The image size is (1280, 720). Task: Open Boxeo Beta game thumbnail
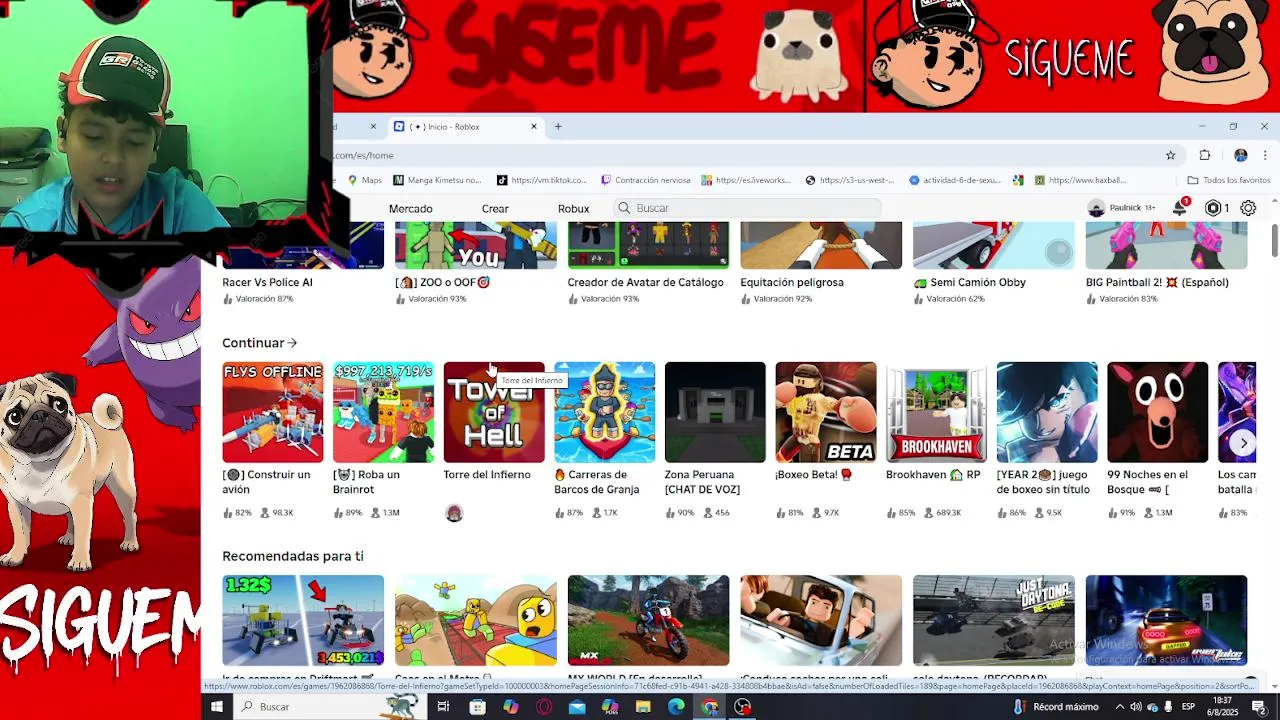click(x=826, y=412)
